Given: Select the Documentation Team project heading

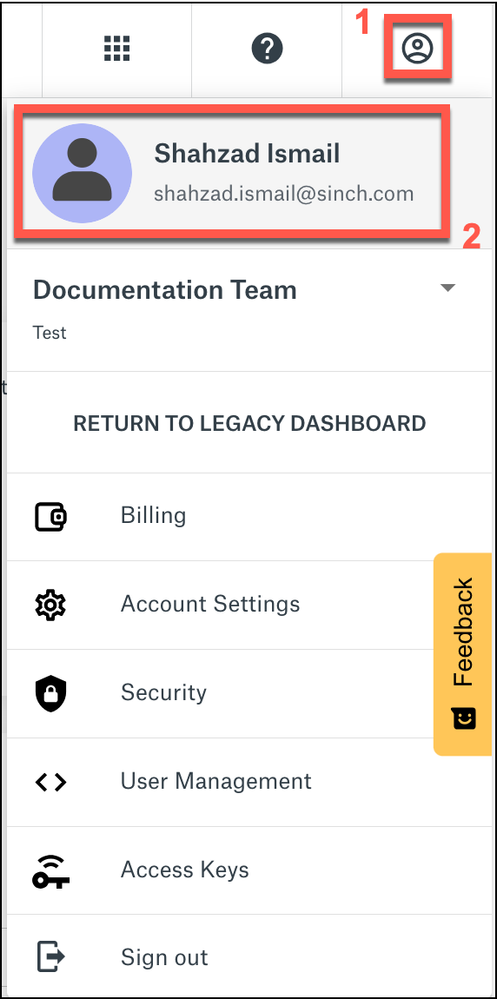Looking at the screenshot, I should pyautogui.click(x=165, y=290).
